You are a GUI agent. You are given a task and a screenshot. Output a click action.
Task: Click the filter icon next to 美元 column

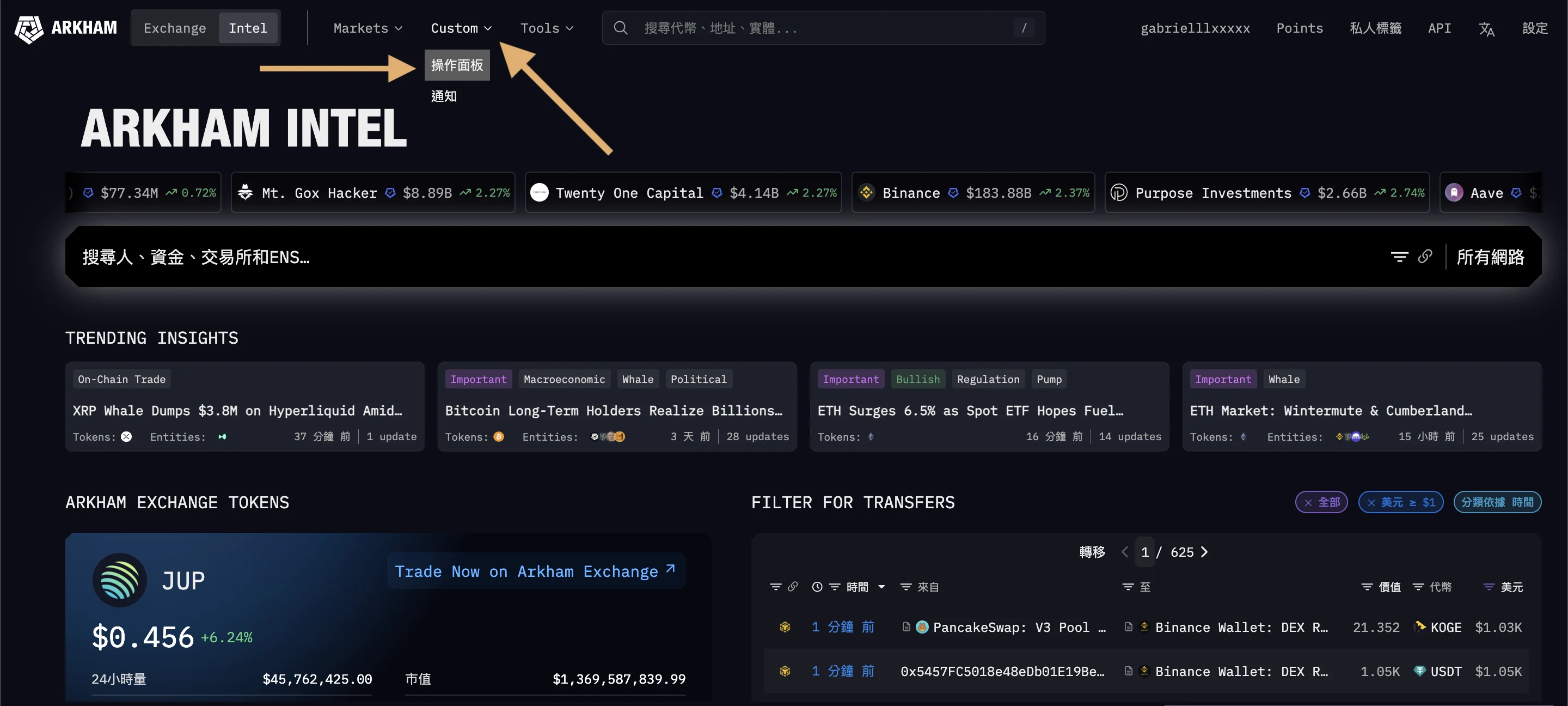tap(1489, 587)
